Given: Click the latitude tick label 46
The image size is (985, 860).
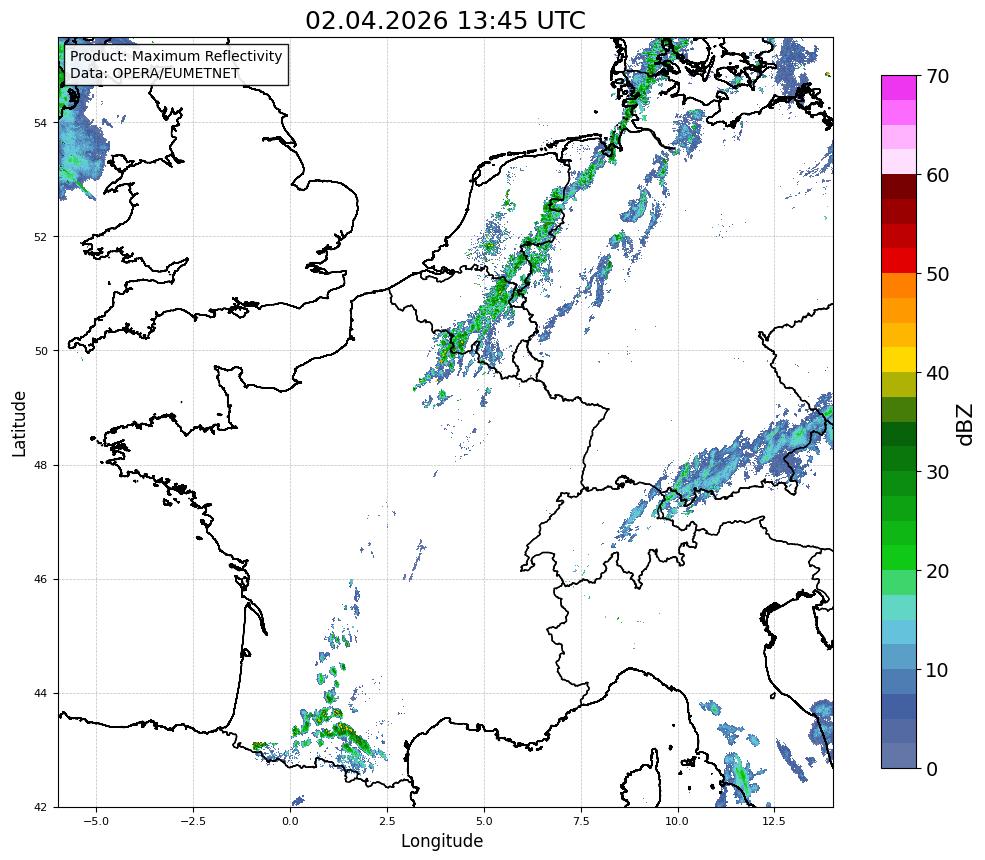Looking at the screenshot, I should pyautogui.click(x=40, y=579).
